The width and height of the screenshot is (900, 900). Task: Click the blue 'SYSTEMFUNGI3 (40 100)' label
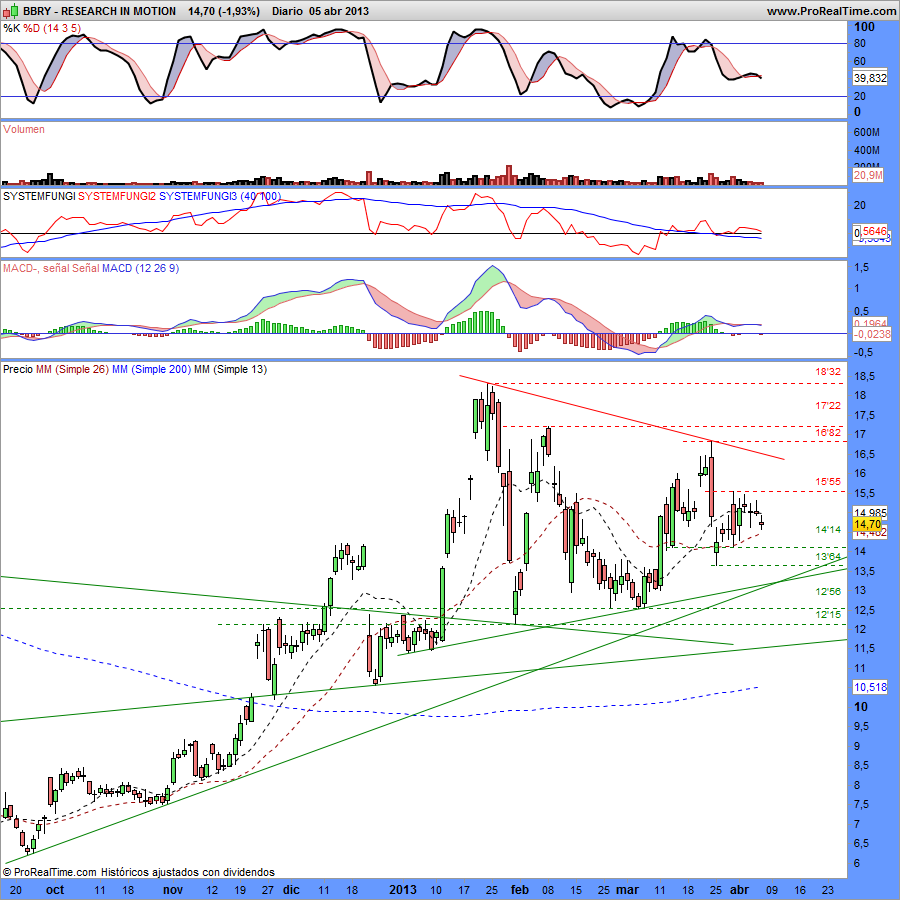coord(220,196)
